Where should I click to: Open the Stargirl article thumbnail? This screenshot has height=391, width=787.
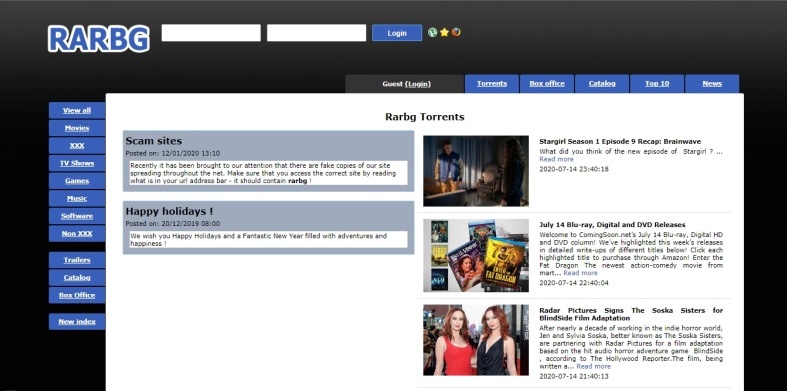pos(476,171)
